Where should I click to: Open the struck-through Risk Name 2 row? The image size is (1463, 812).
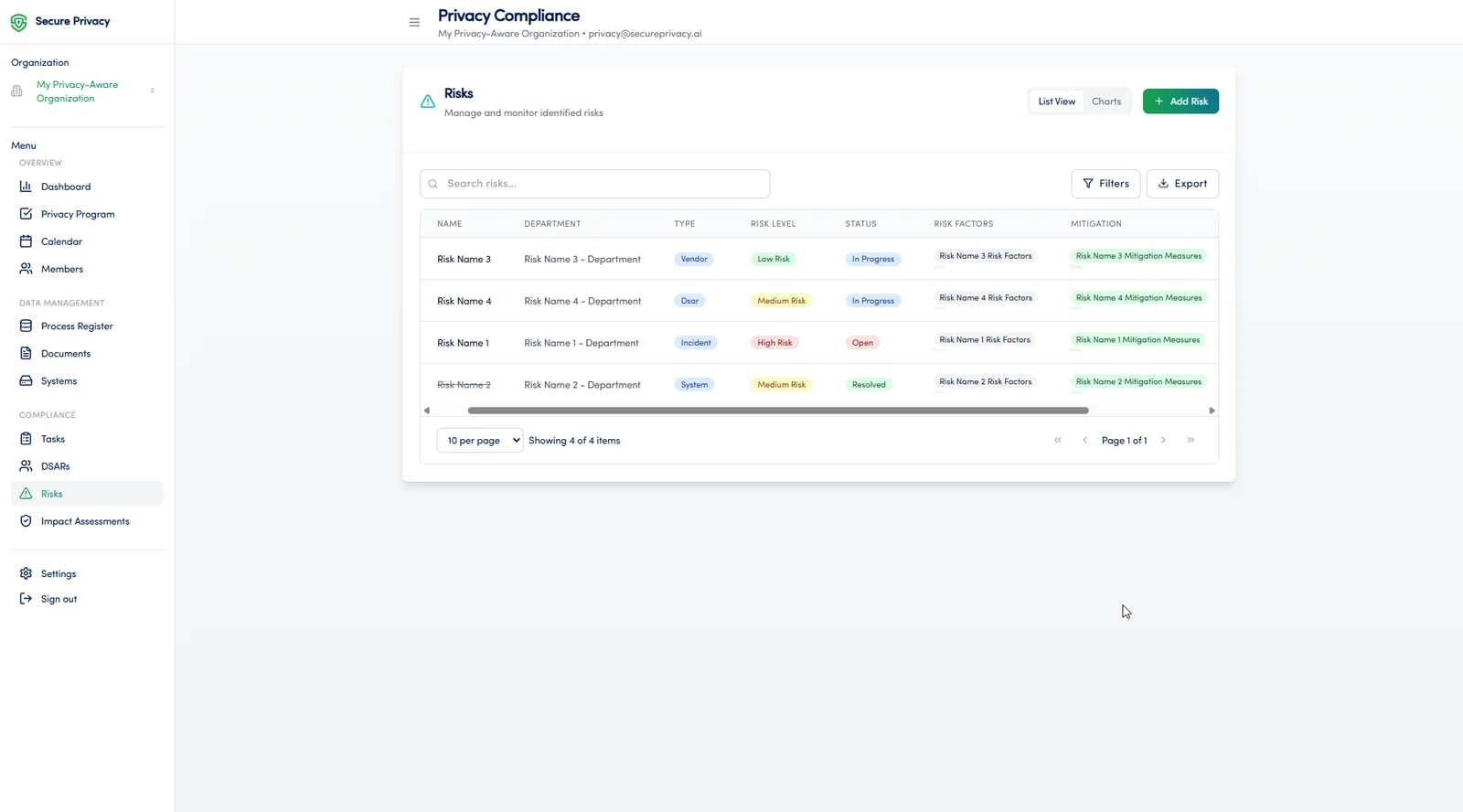818,384
